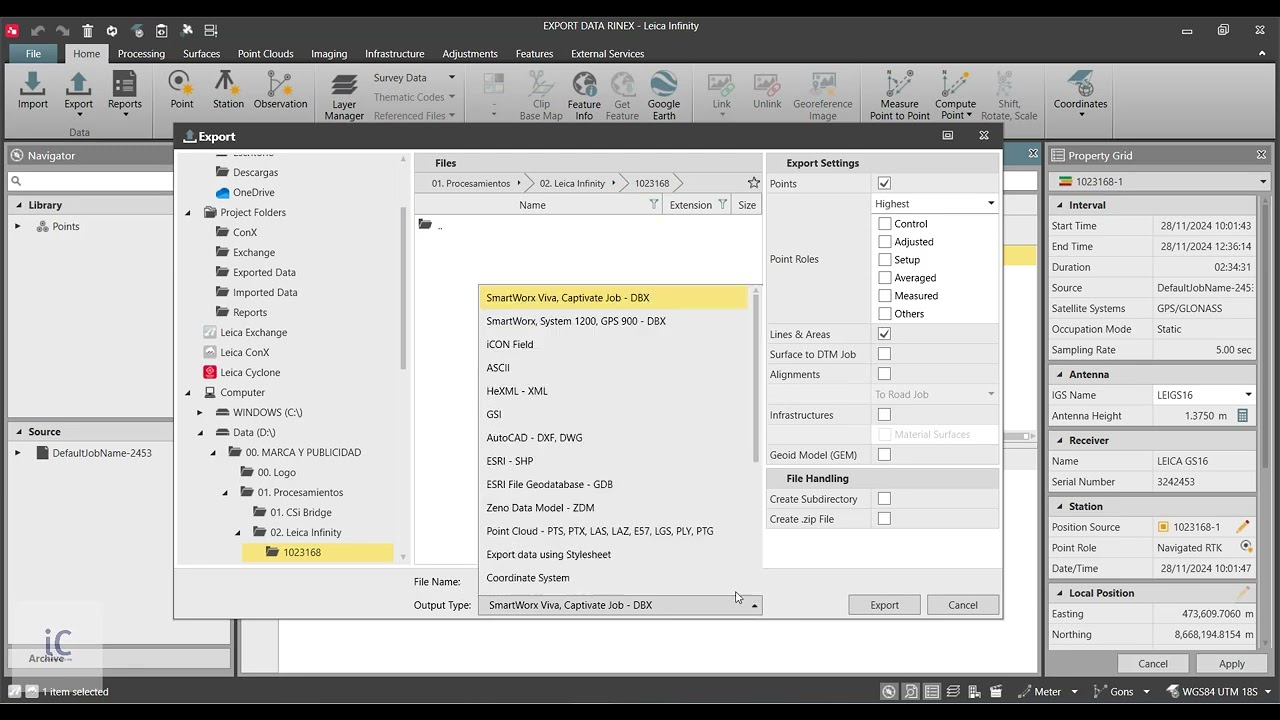
Task: Select DefaultJobName-2453 in Source panel
Action: coord(102,453)
